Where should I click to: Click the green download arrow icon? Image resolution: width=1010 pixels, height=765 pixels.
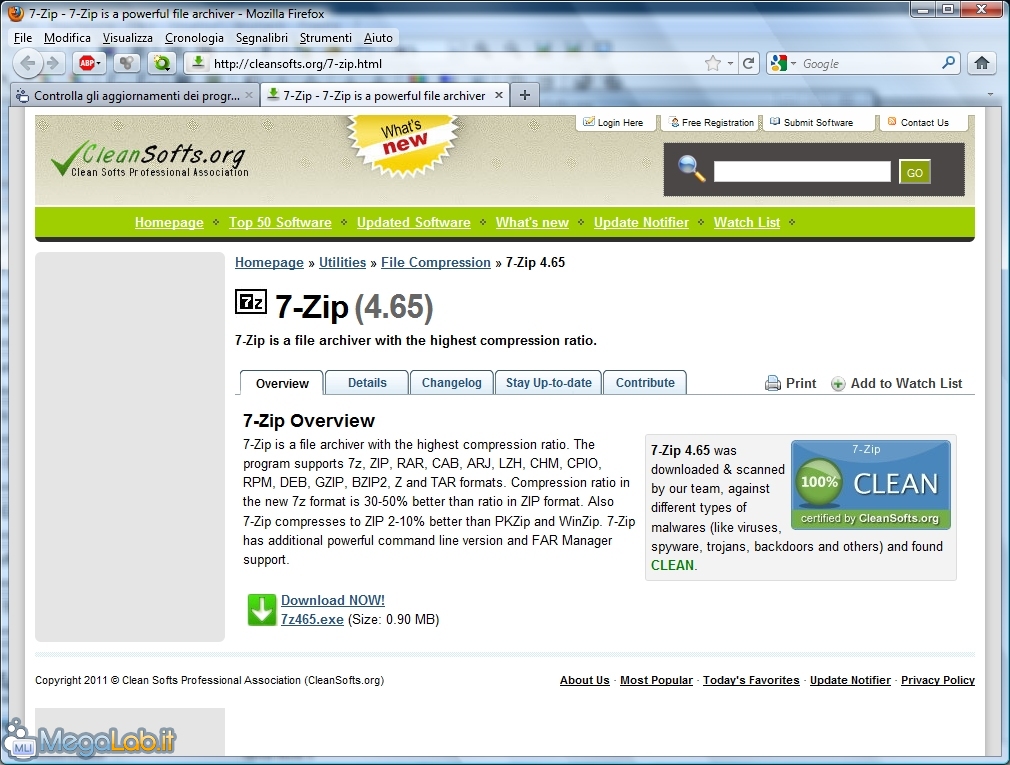[x=262, y=610]
